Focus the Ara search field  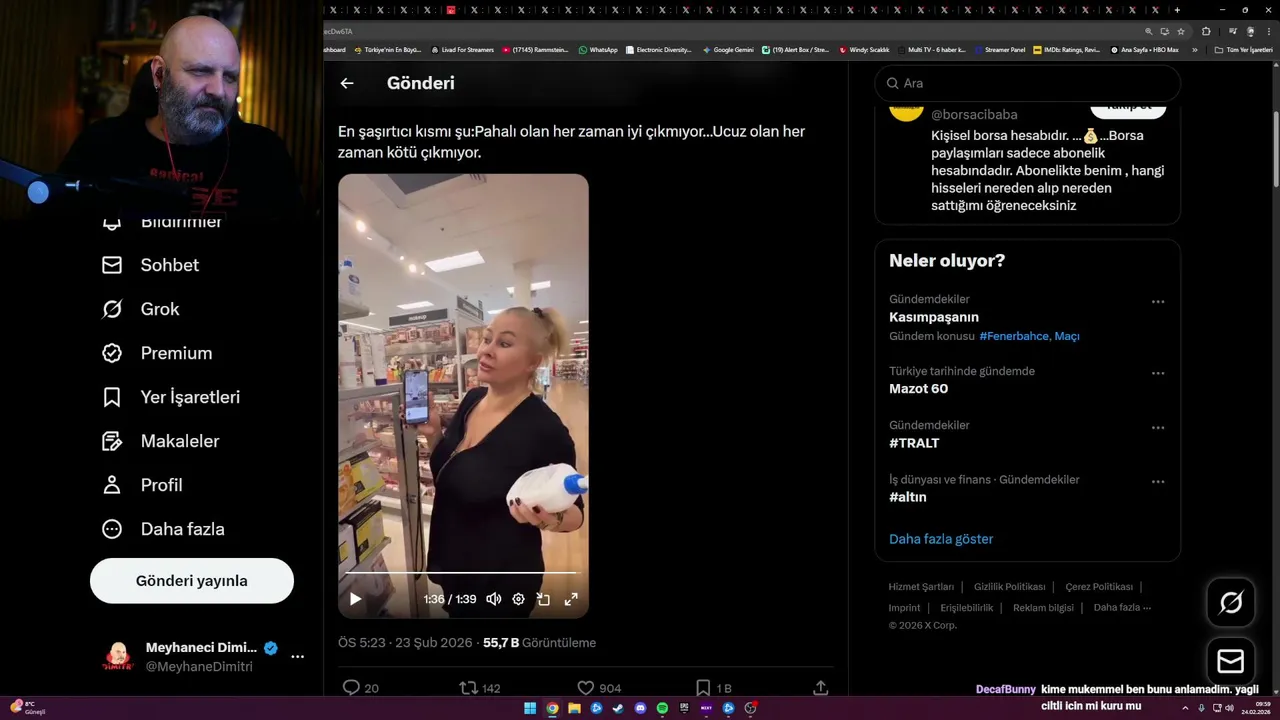point(1028,83)
